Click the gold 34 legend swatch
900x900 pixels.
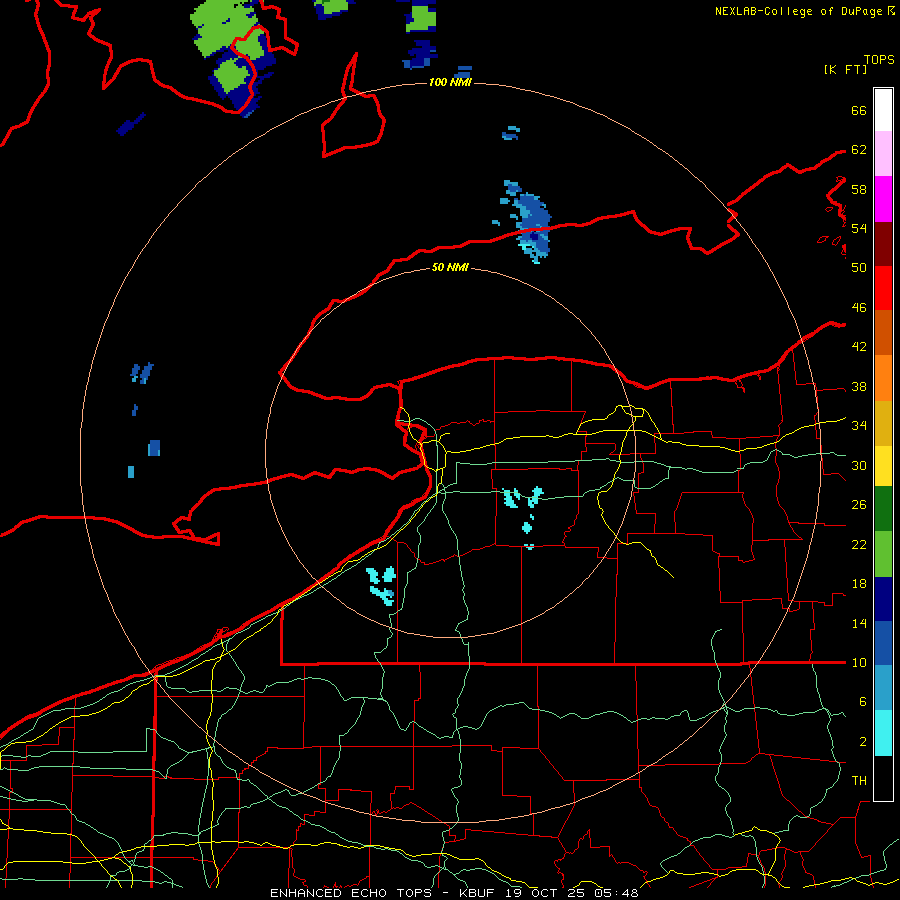(883, 424)
